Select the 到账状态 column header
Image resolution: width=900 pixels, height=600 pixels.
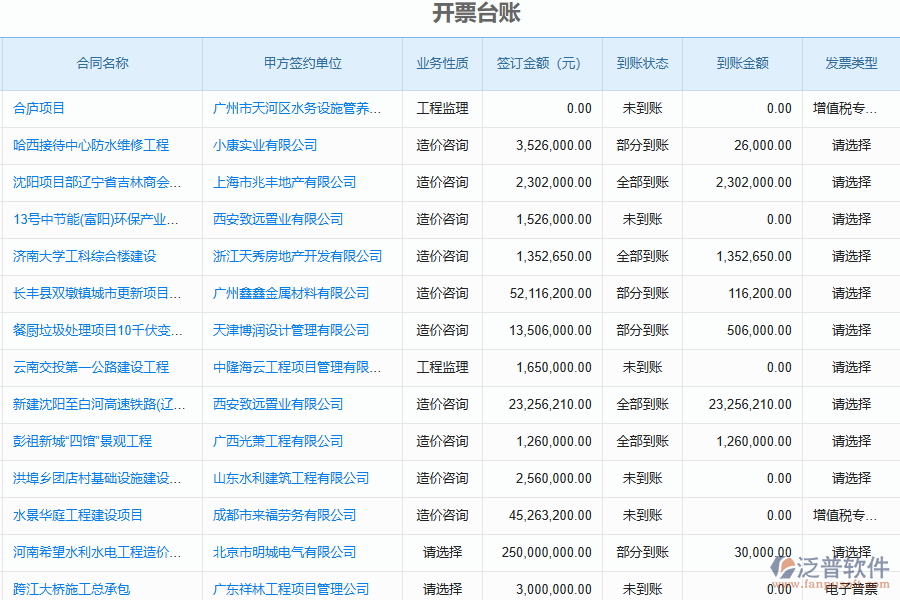tap(644, 63)
